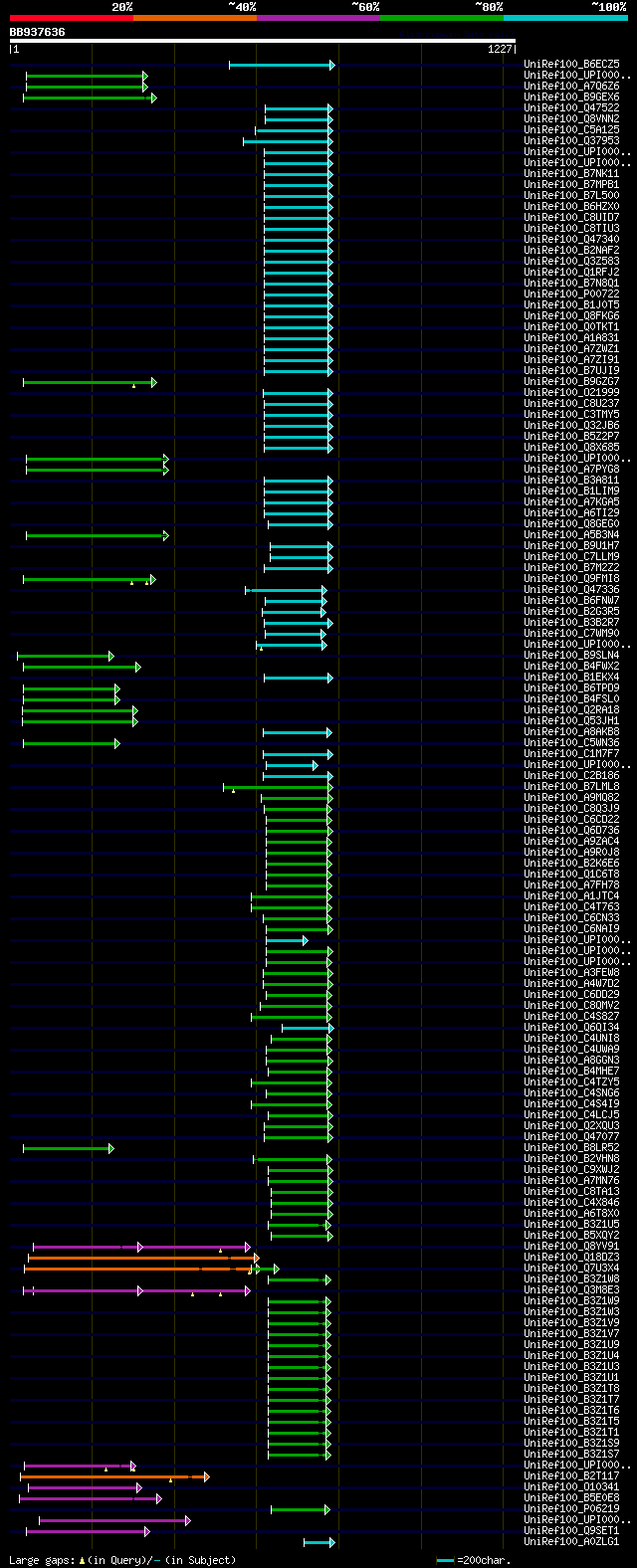Select label UniRef100_B7L500
637x1568 pixels.
571,196
